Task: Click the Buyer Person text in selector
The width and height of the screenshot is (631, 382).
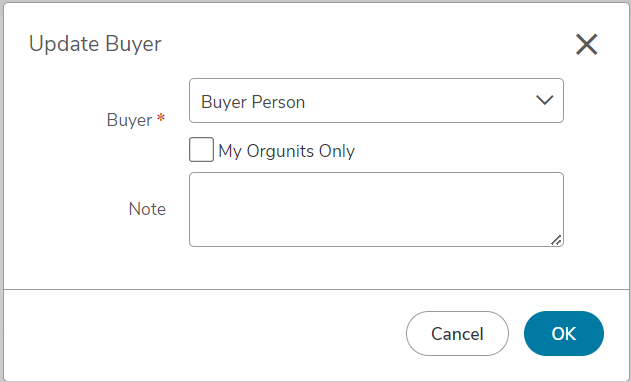Action: (253, 102)
